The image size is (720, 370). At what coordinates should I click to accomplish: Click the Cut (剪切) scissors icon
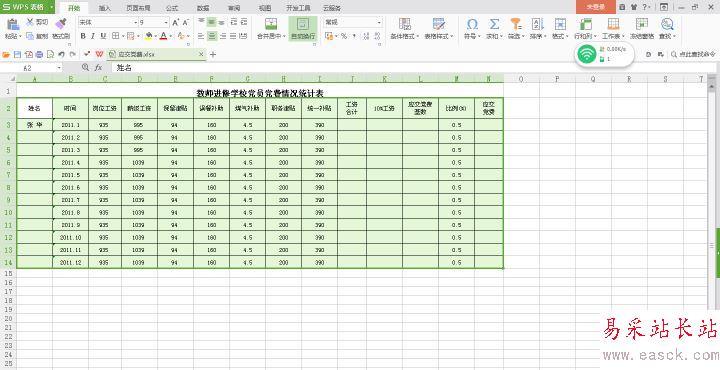pos(30,22)
